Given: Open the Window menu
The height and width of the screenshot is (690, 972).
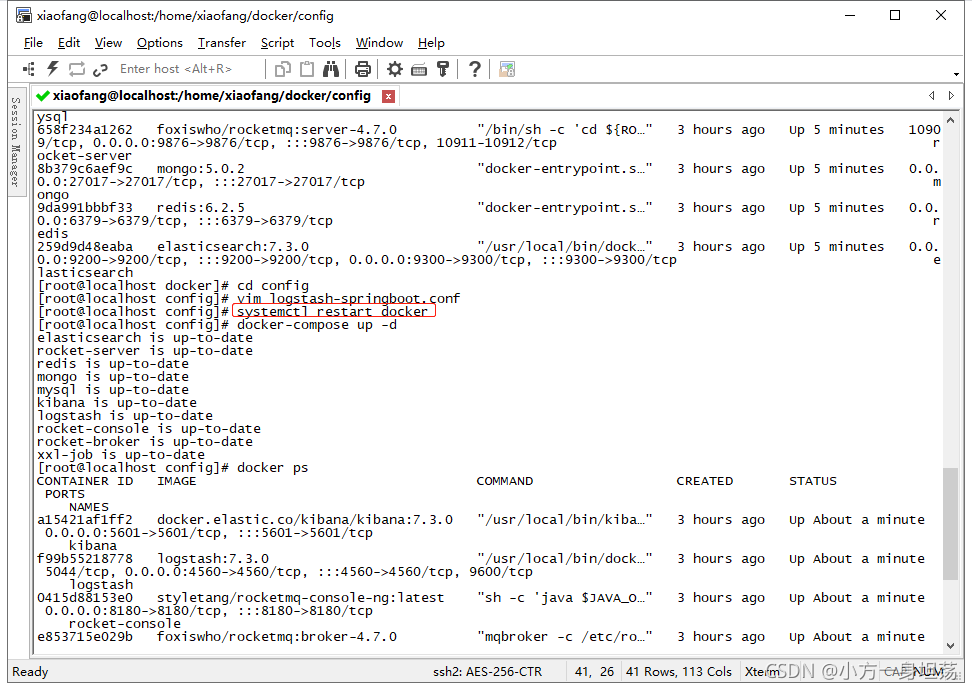Looking at the screenshot, I should coord(379,43).
